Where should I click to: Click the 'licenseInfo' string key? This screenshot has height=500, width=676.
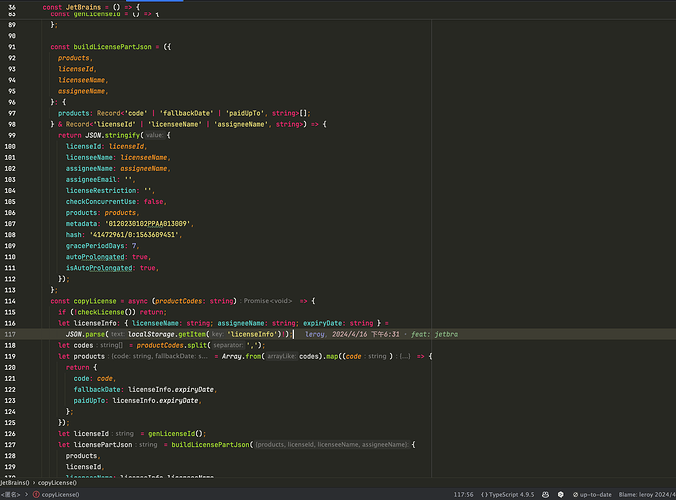253,334
